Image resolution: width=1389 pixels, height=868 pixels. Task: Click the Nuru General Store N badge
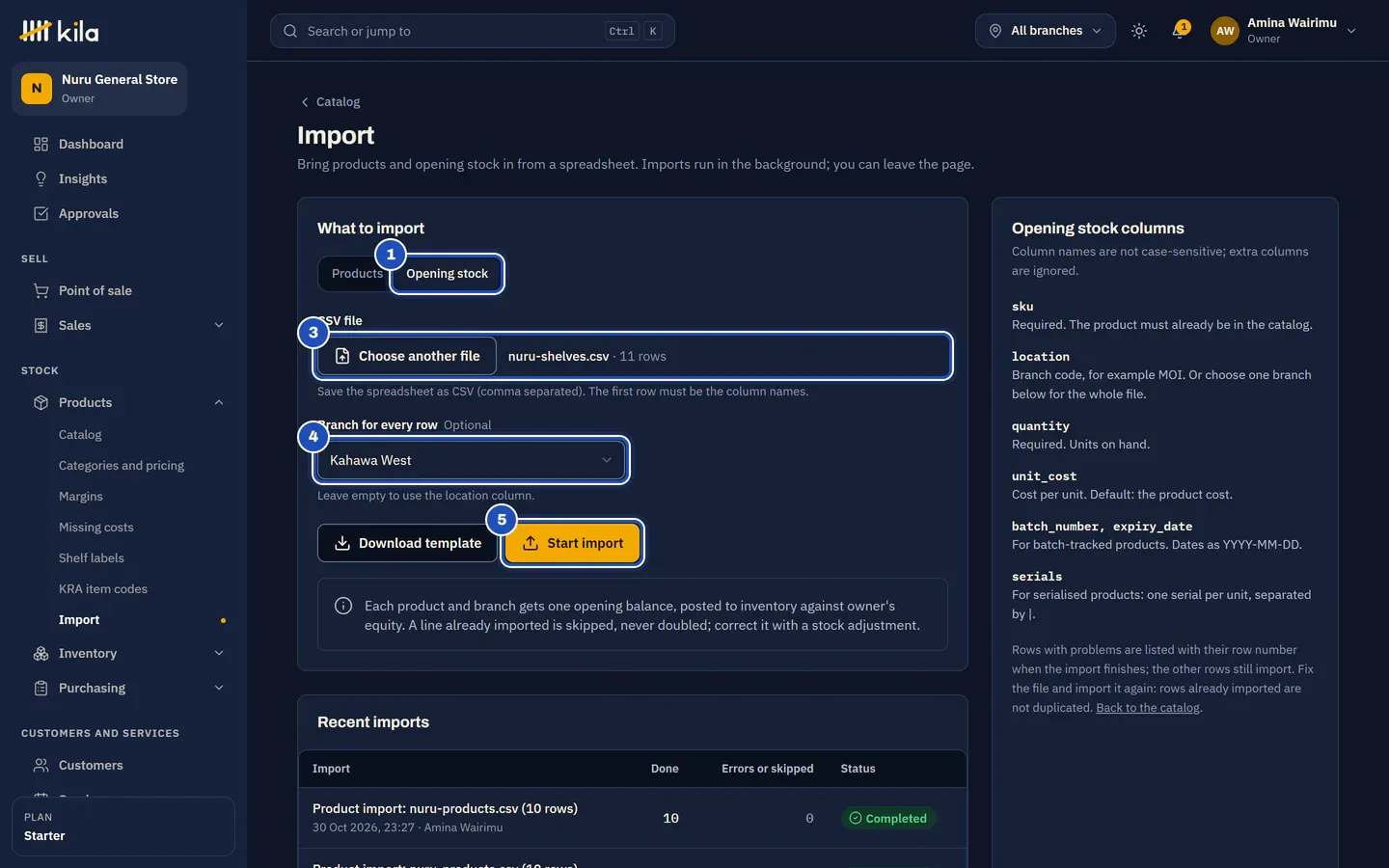tap(37, 88)
